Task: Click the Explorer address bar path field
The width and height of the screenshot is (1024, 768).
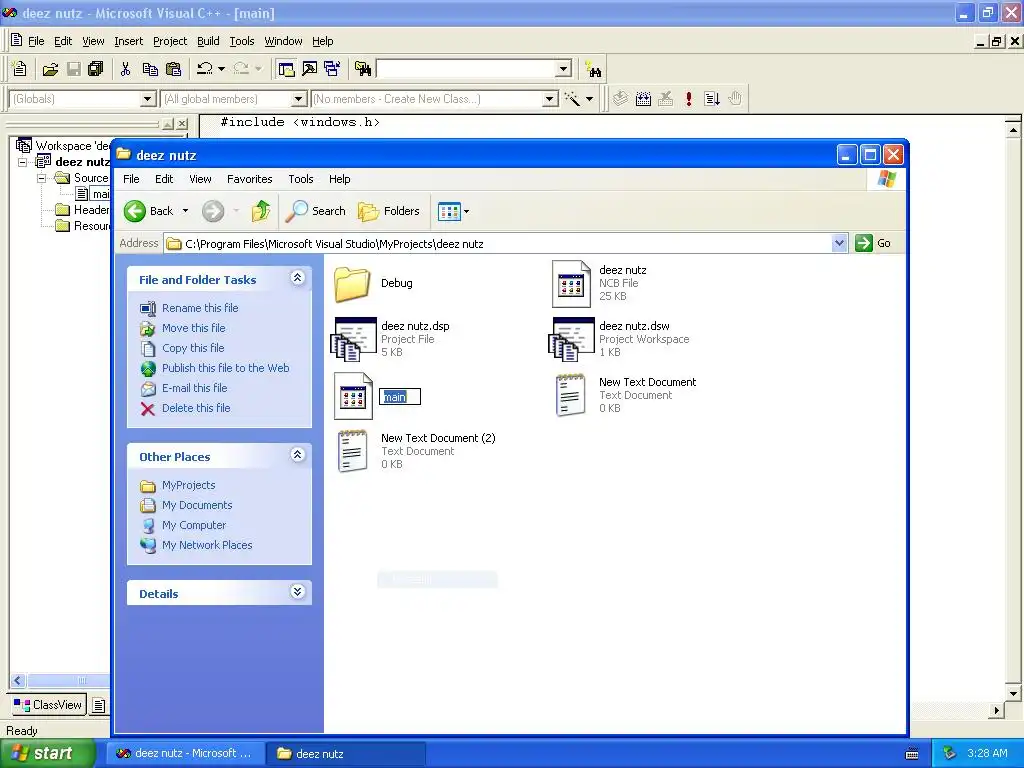Action: [498, 244]
